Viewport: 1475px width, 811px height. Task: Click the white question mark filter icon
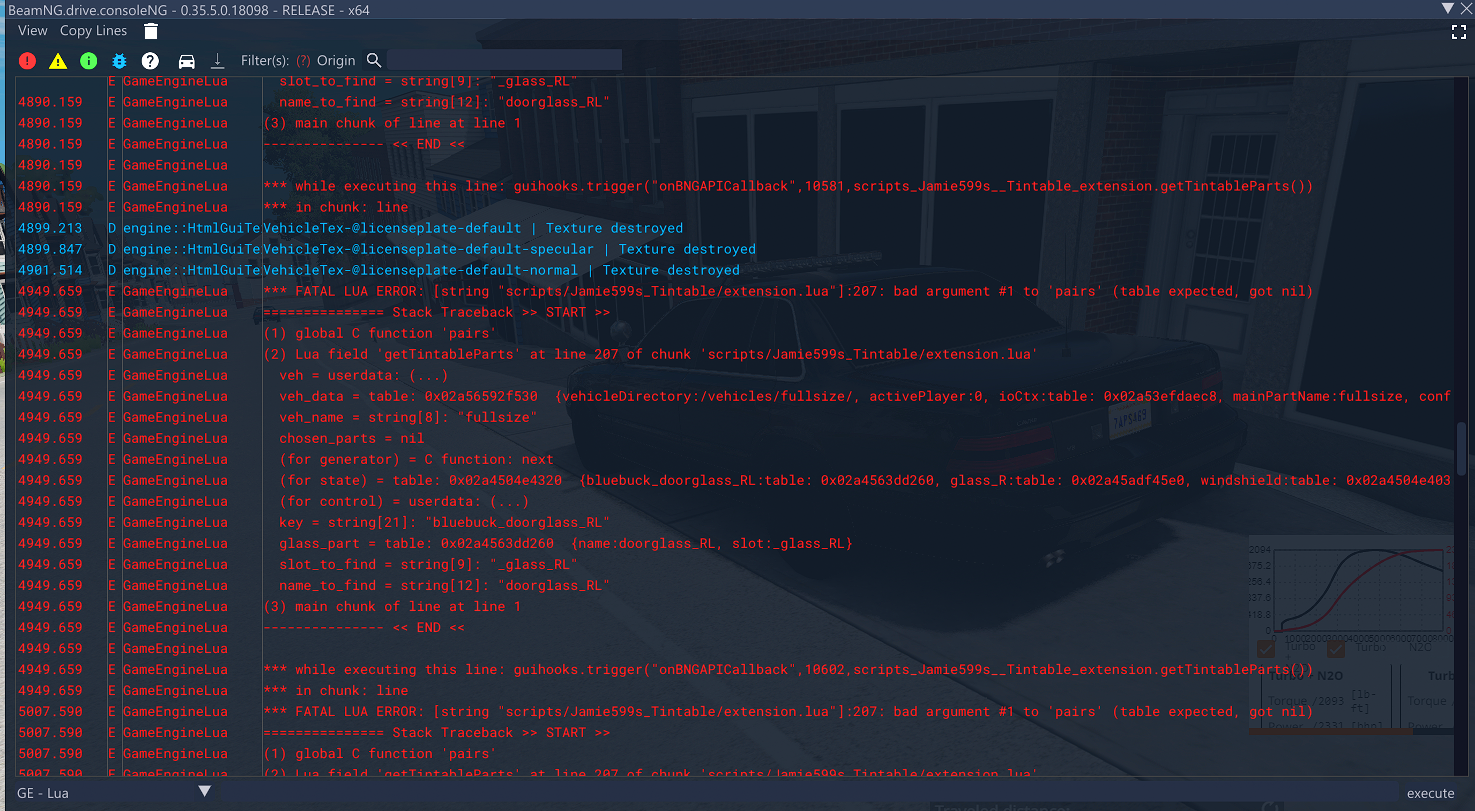click(x=151, y=61)
